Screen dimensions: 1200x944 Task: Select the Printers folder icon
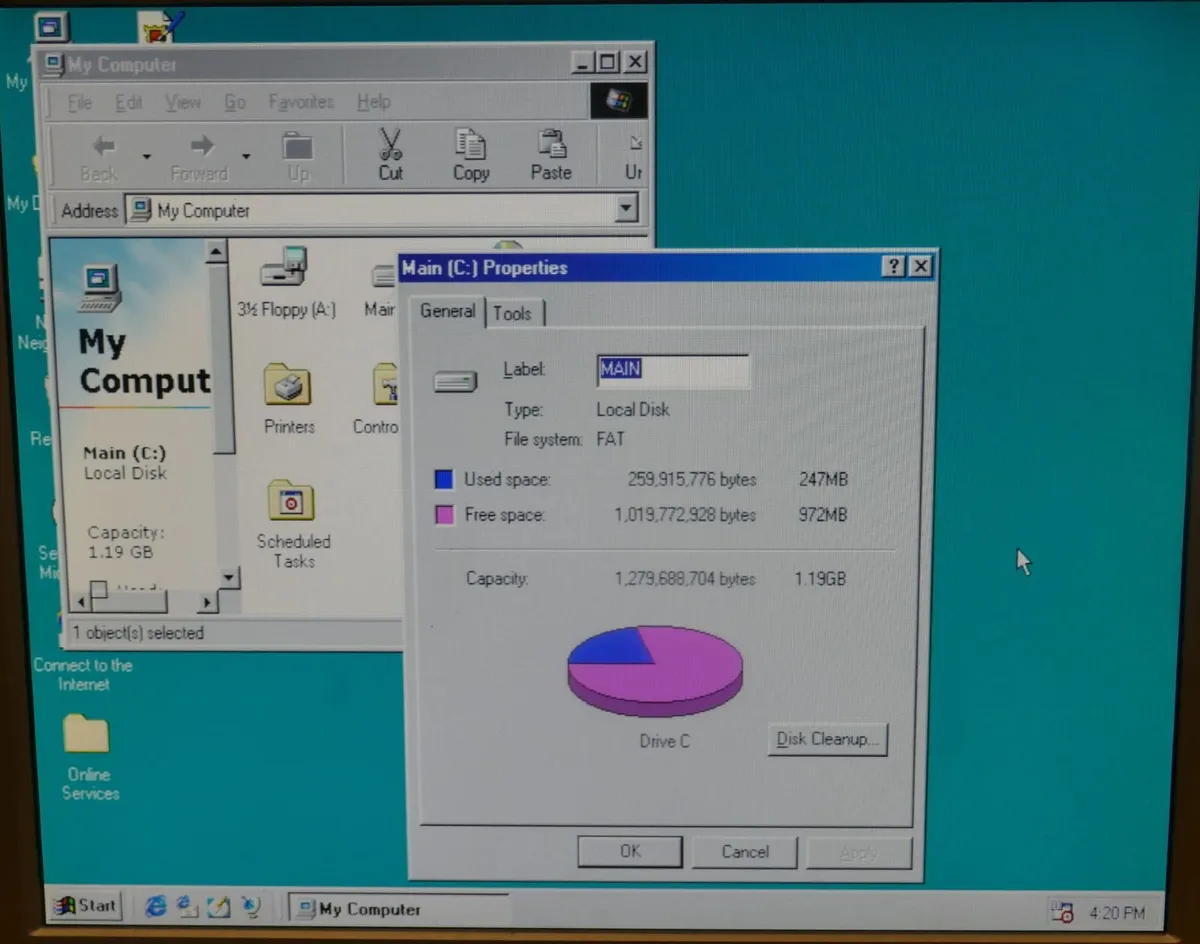(x=288, y=385)
